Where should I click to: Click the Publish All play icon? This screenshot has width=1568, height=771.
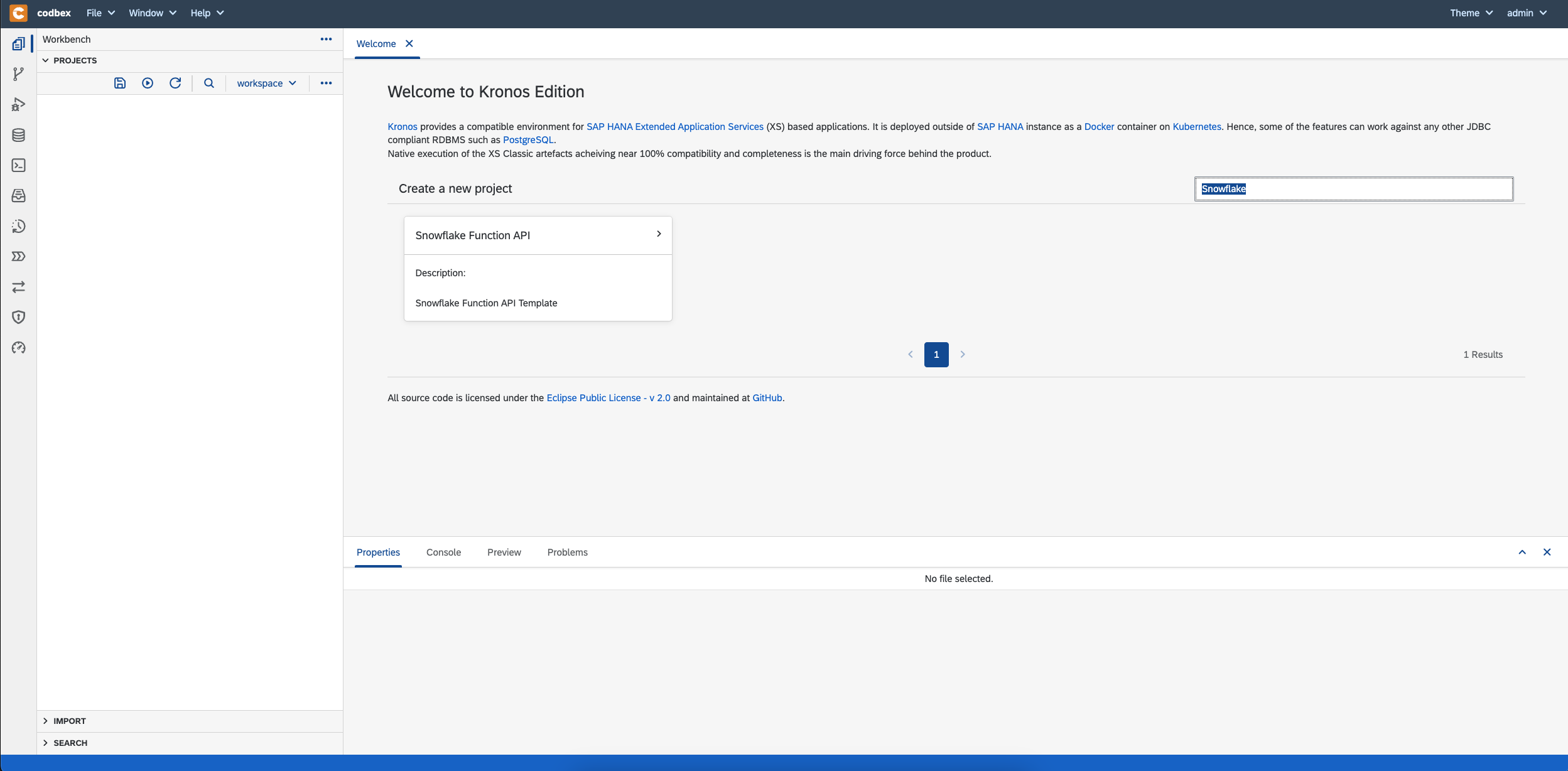(148, 83)
